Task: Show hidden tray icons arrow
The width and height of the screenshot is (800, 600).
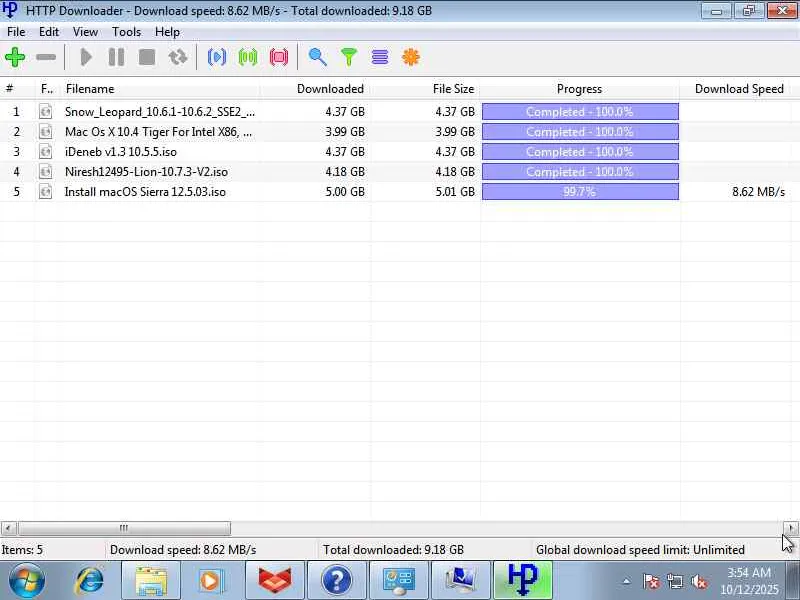Action: tap(627, 581)
